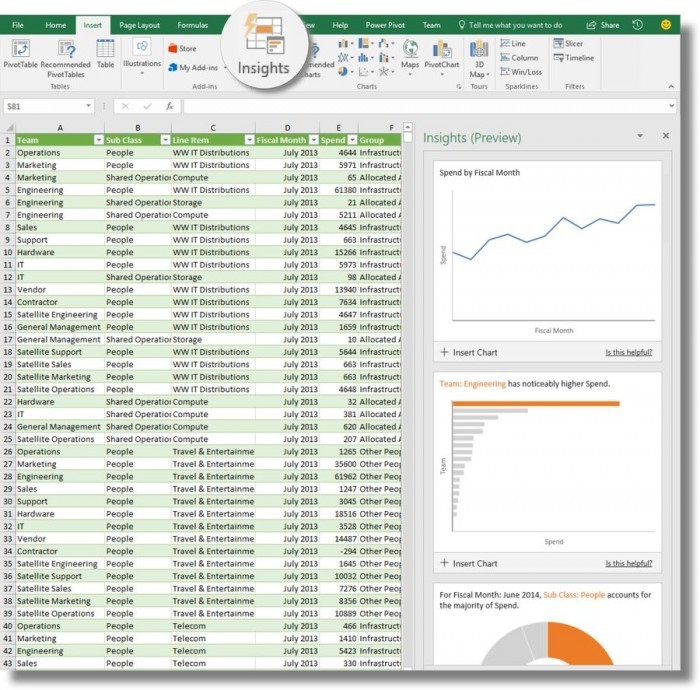Open the Formulas ribbon tab
This screenshot has height=690, width=700.
tap(193, 25)
